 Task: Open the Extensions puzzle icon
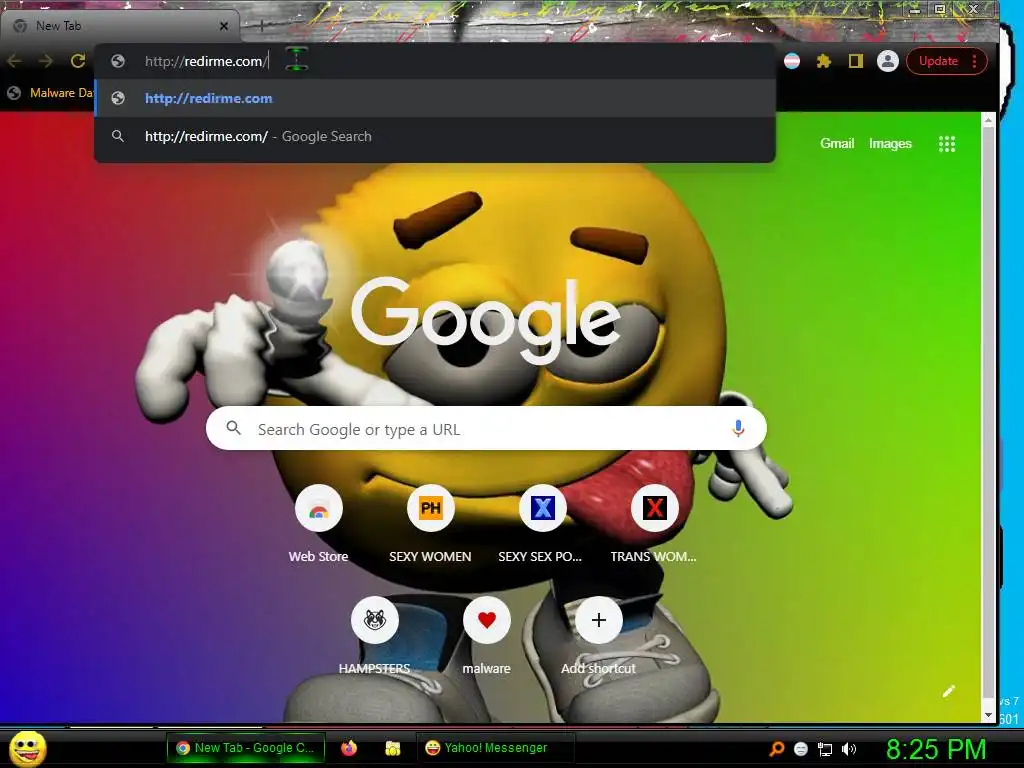[824, 61]
